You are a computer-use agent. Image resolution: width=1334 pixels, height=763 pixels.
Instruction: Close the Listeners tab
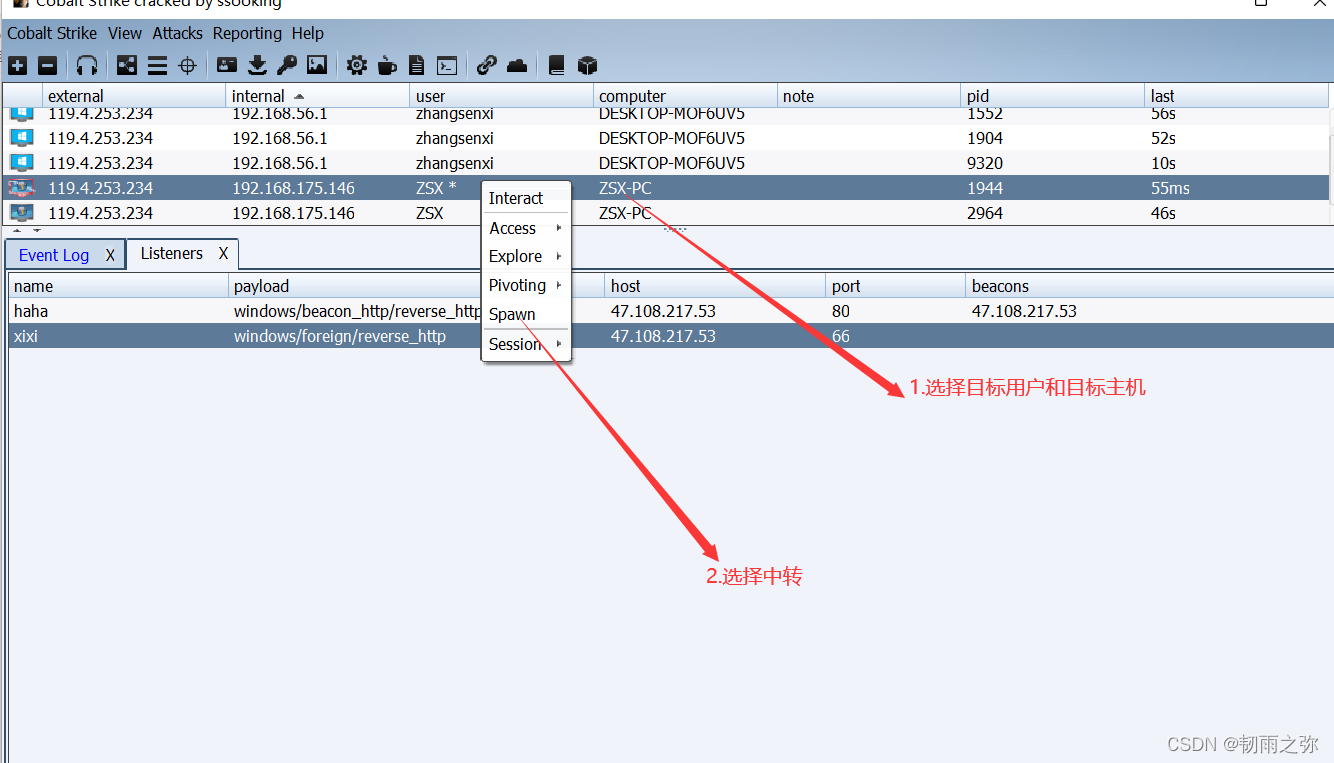coord(224,253)
